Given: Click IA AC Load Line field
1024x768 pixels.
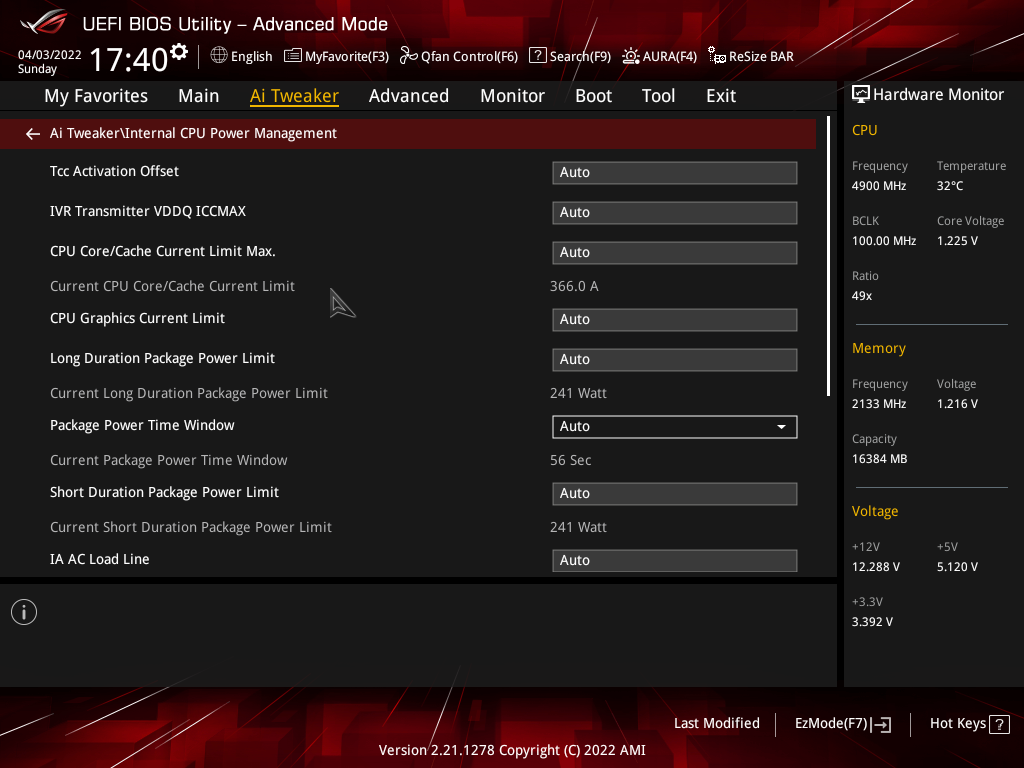Looking at the screenshot, I should pyautogui.click(x=675, y=560).
